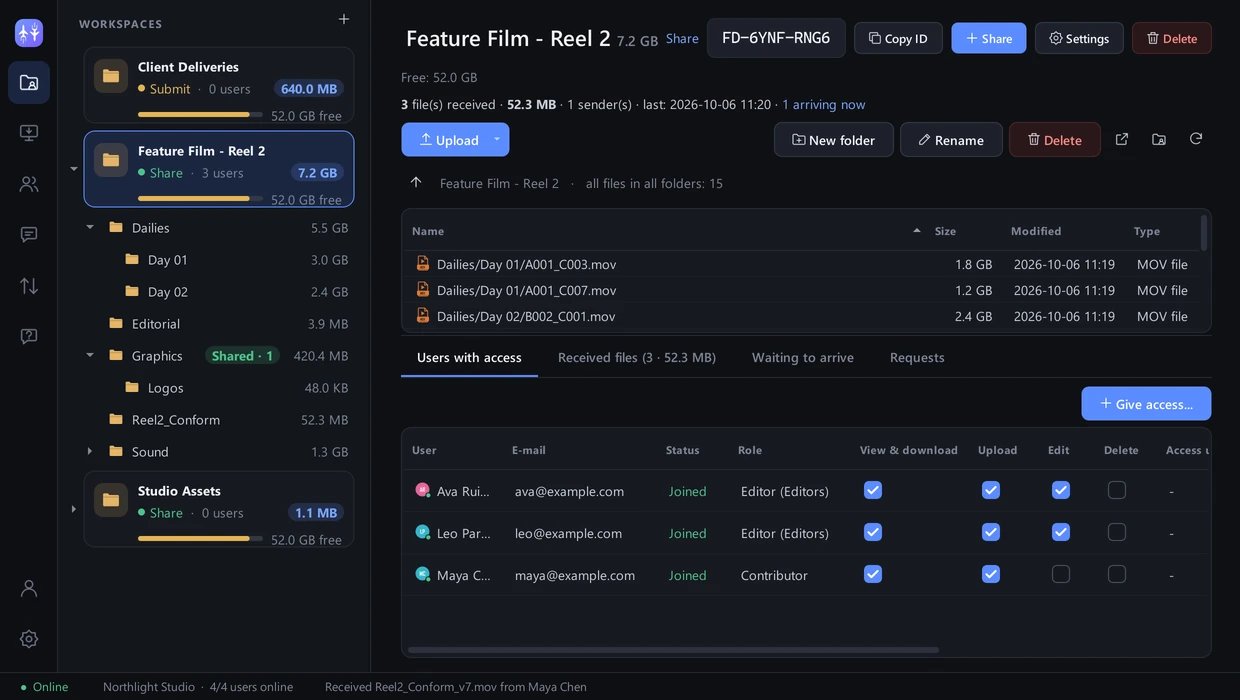Click file icon of A001_C007.mov

(x=423, y=290)
